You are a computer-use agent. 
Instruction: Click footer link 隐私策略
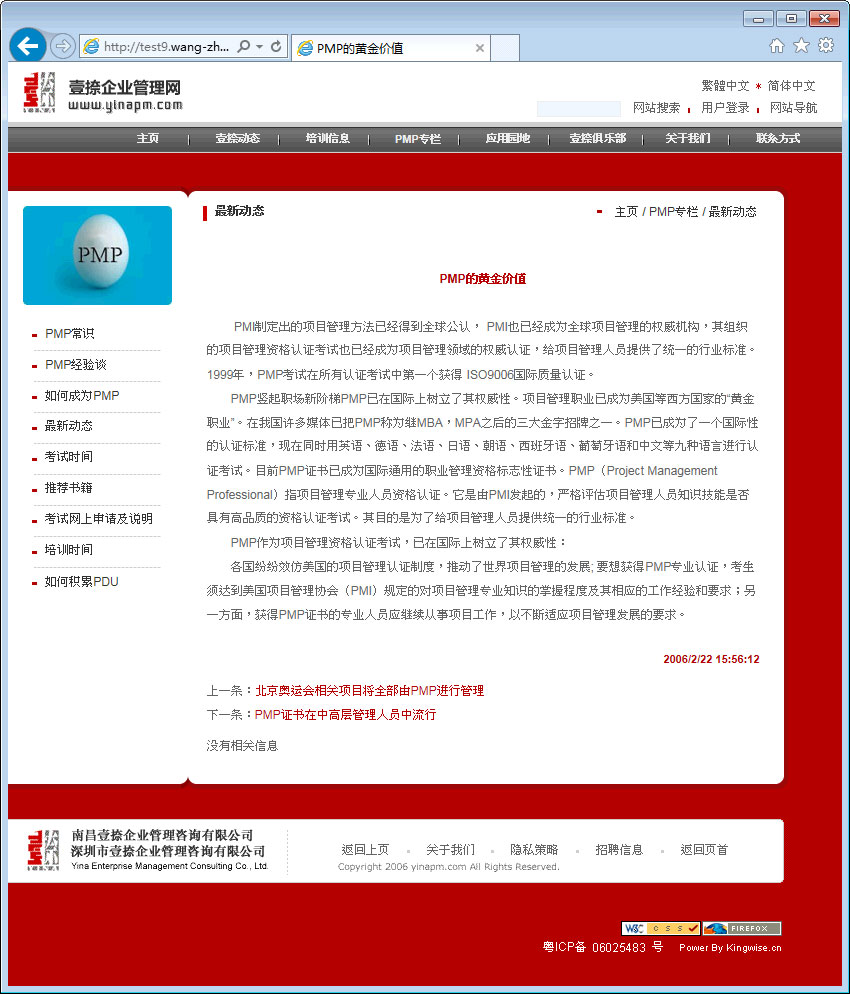pyautogui.click(x=534, y=850)
